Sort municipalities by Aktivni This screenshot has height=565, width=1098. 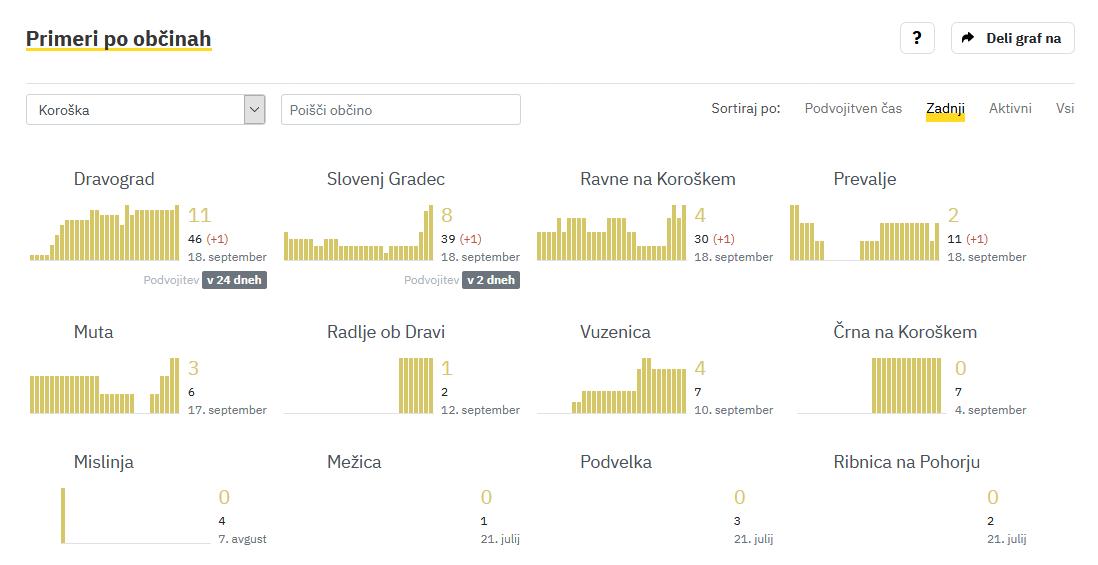(x=1010, y=108)
